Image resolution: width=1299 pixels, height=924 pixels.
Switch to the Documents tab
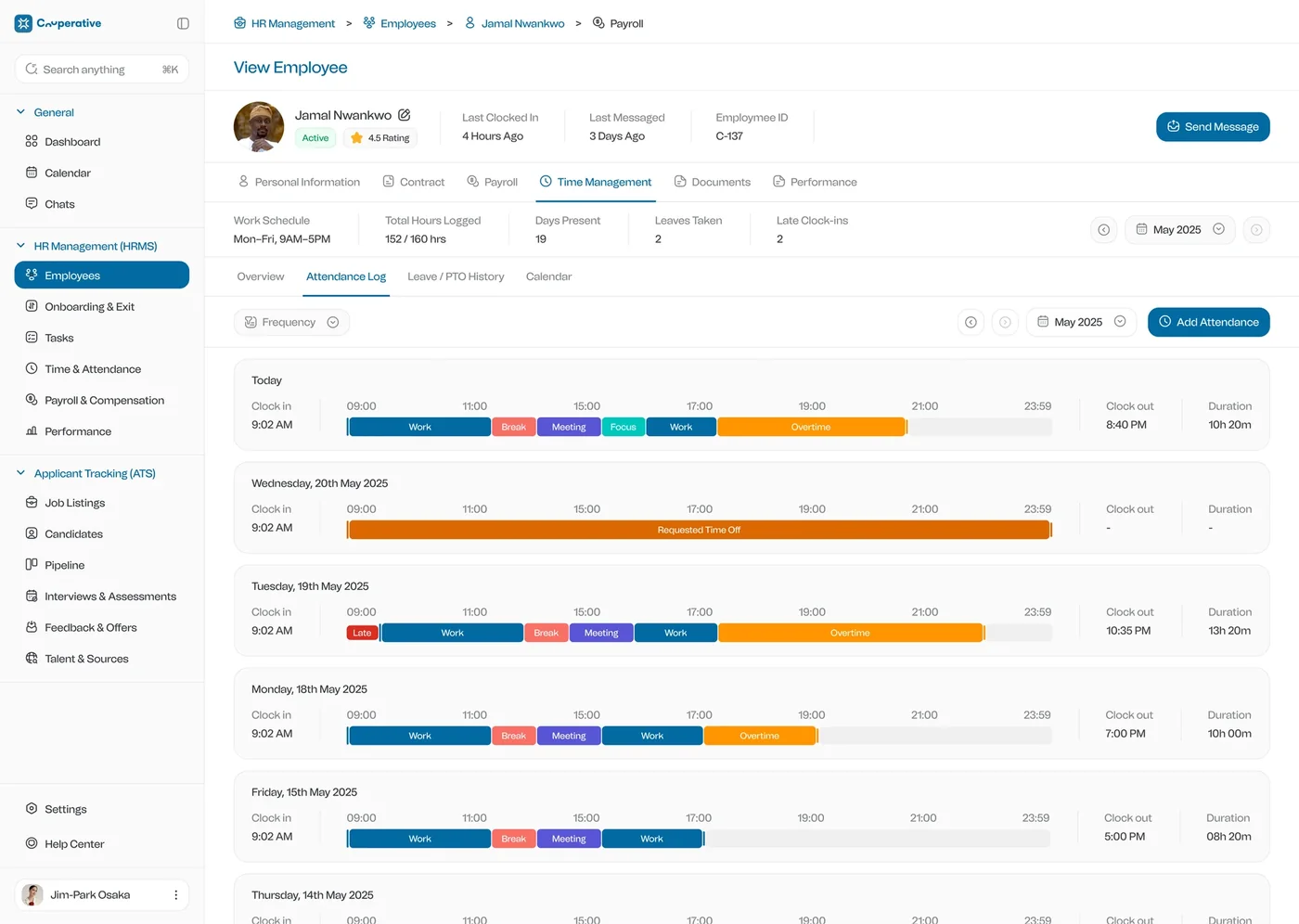(713, 182)
